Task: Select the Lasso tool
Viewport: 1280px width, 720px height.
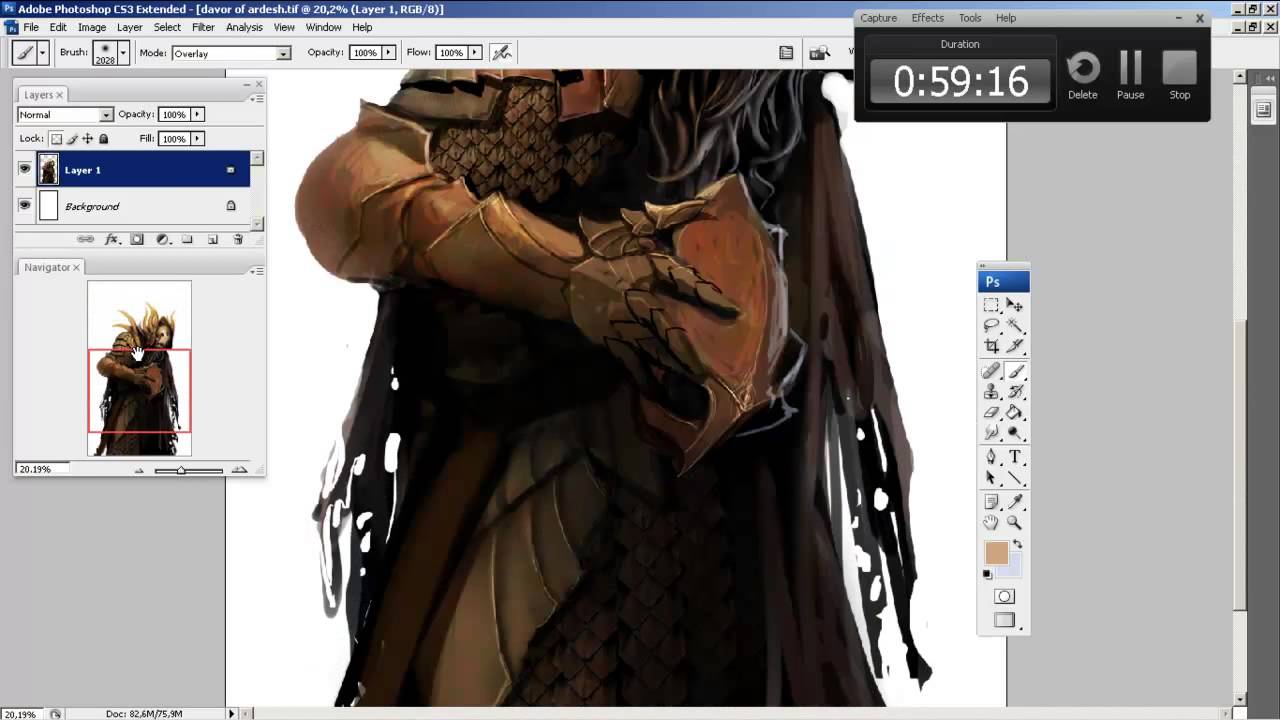Action: [x=991, y=325]
